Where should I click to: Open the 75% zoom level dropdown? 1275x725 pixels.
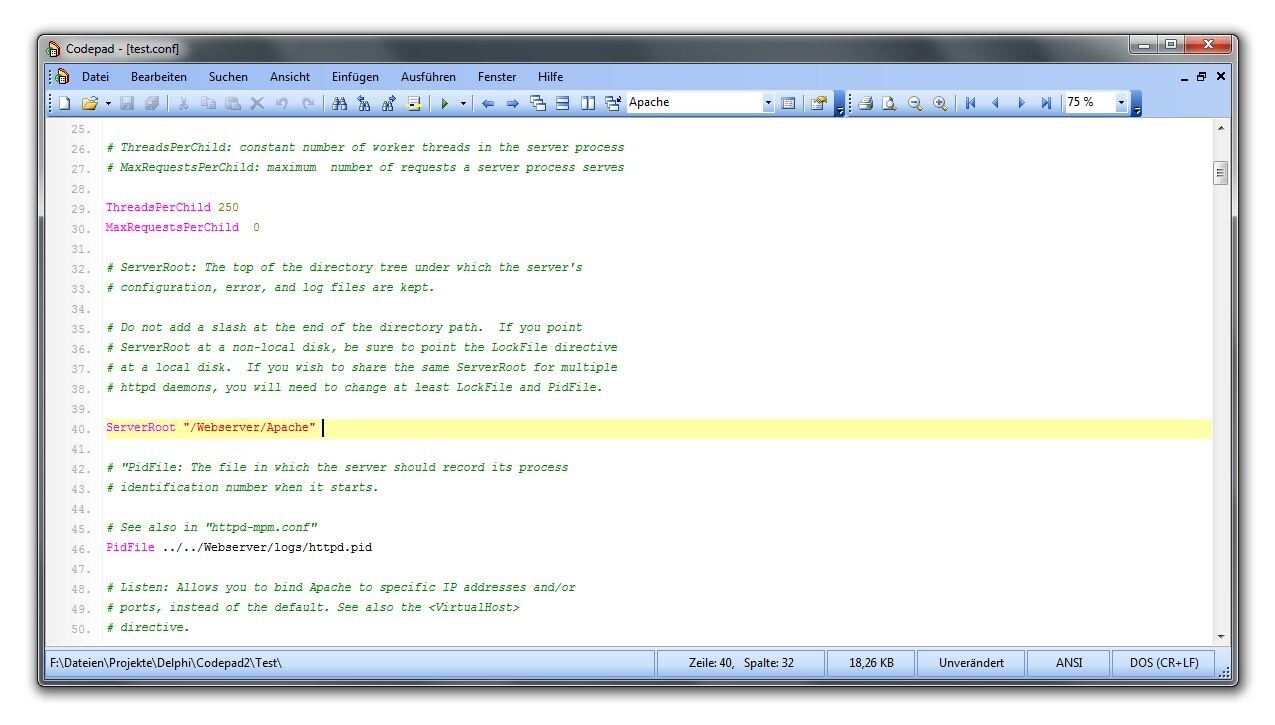1121,102
